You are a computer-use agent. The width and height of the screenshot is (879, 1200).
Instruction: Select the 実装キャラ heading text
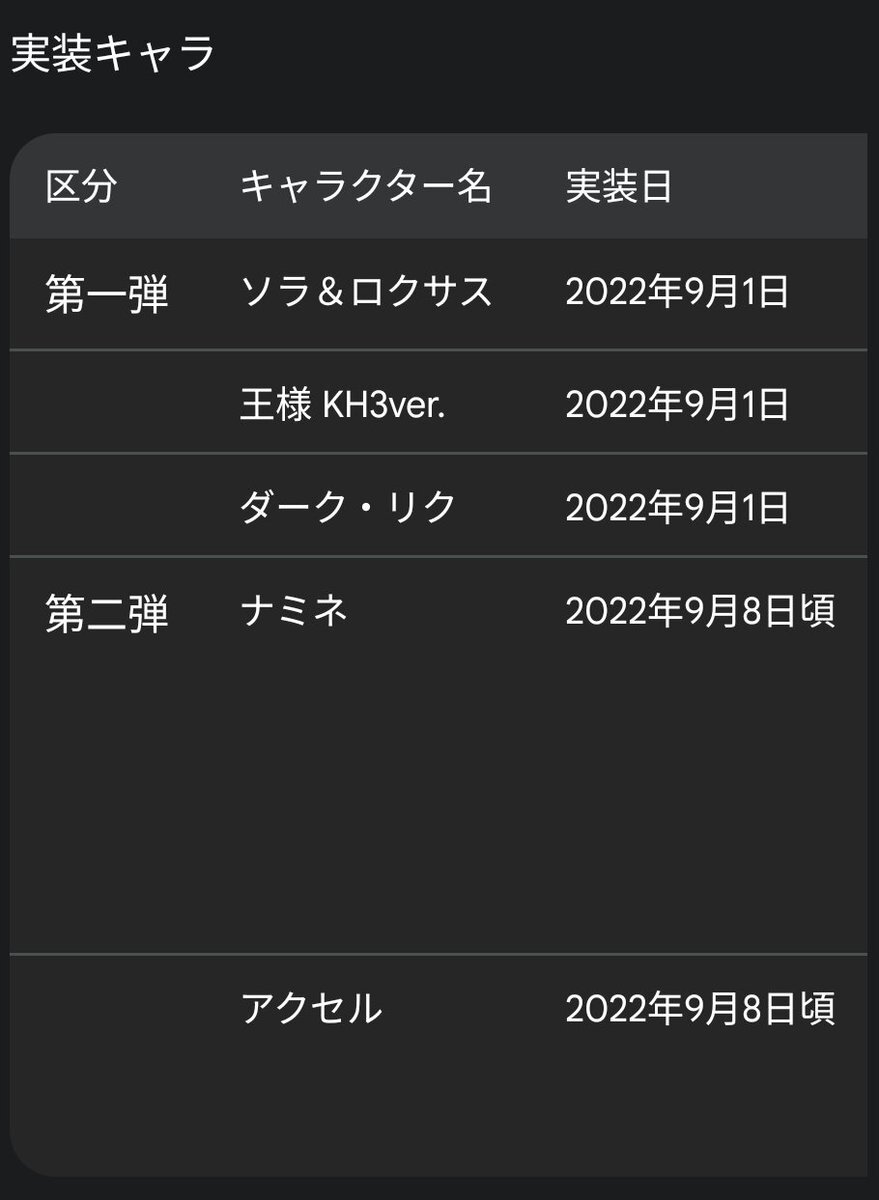pyautogui.click(x=113, y=54)
